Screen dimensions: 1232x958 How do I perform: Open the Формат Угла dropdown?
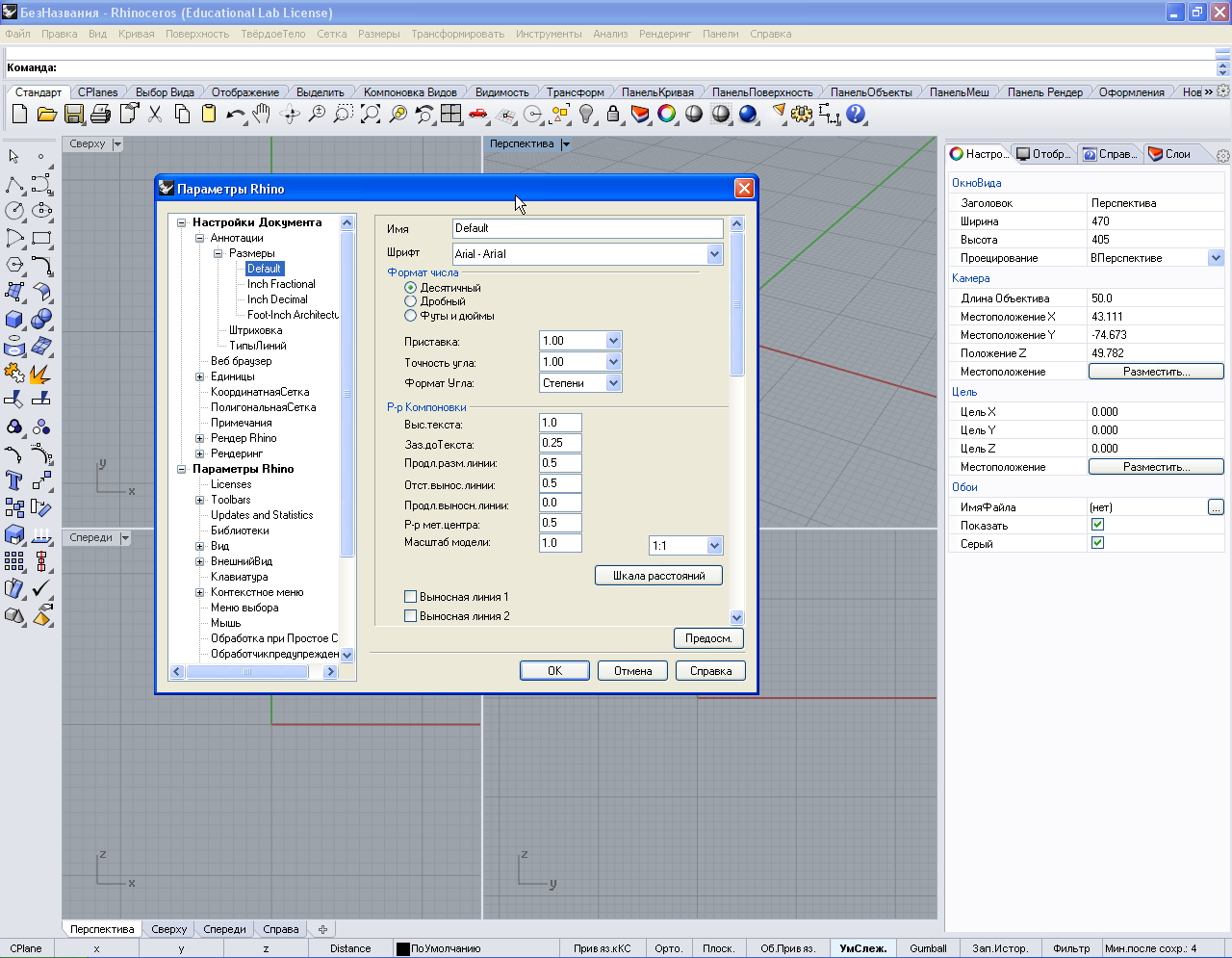(613, 383)
